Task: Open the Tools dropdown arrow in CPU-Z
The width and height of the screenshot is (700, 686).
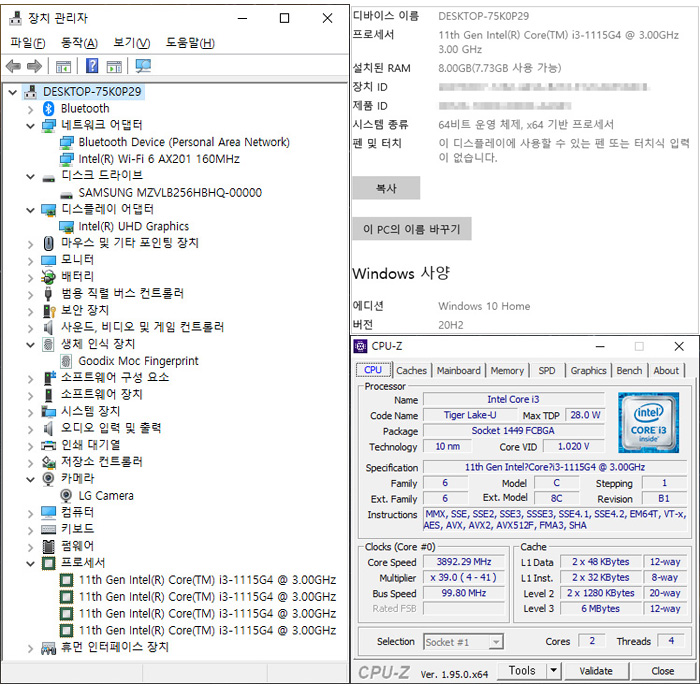Action: coord(554,670)
